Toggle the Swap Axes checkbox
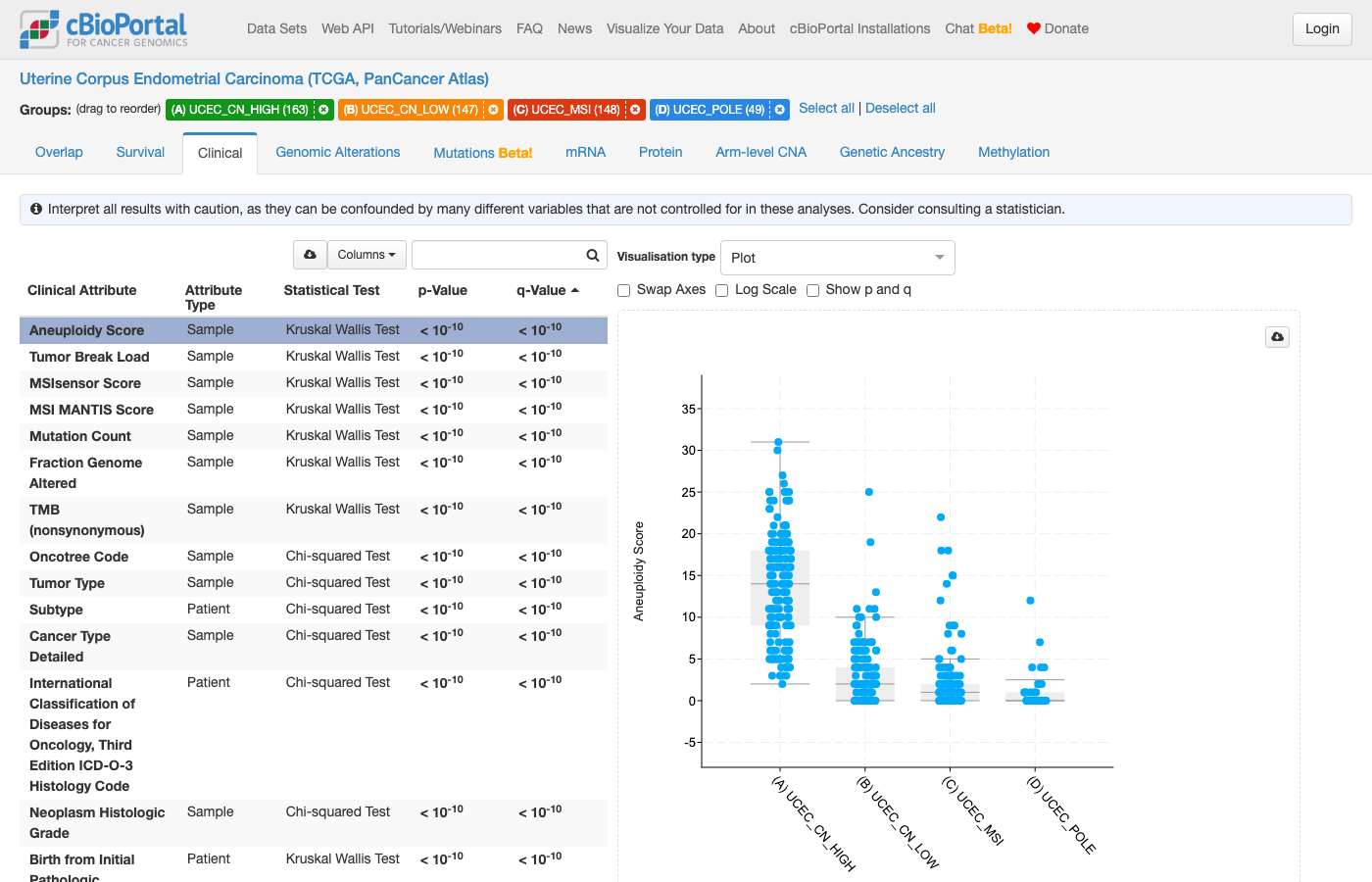 [x=623, y=290]
